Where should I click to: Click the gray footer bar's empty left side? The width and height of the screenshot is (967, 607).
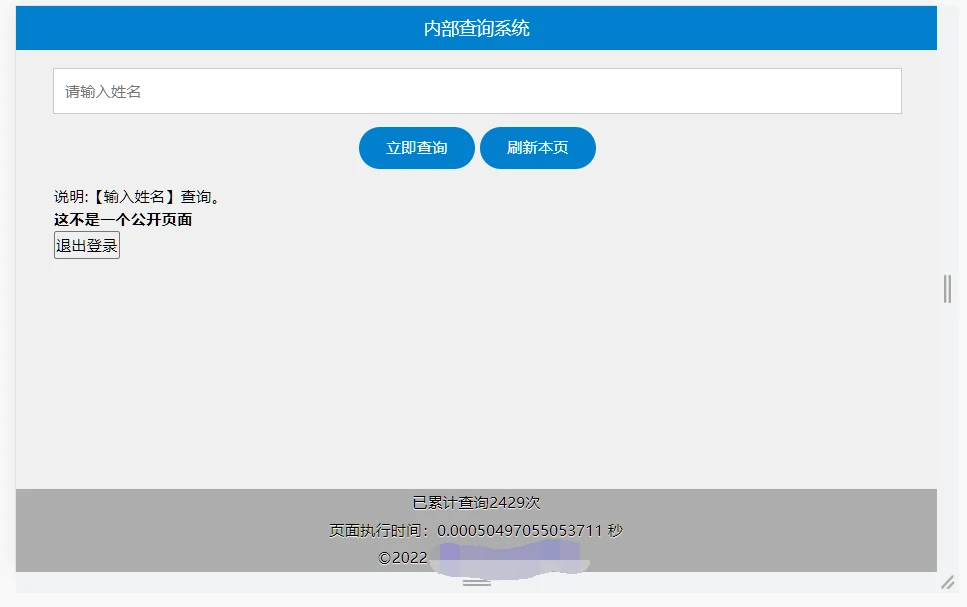click(150, 530)
